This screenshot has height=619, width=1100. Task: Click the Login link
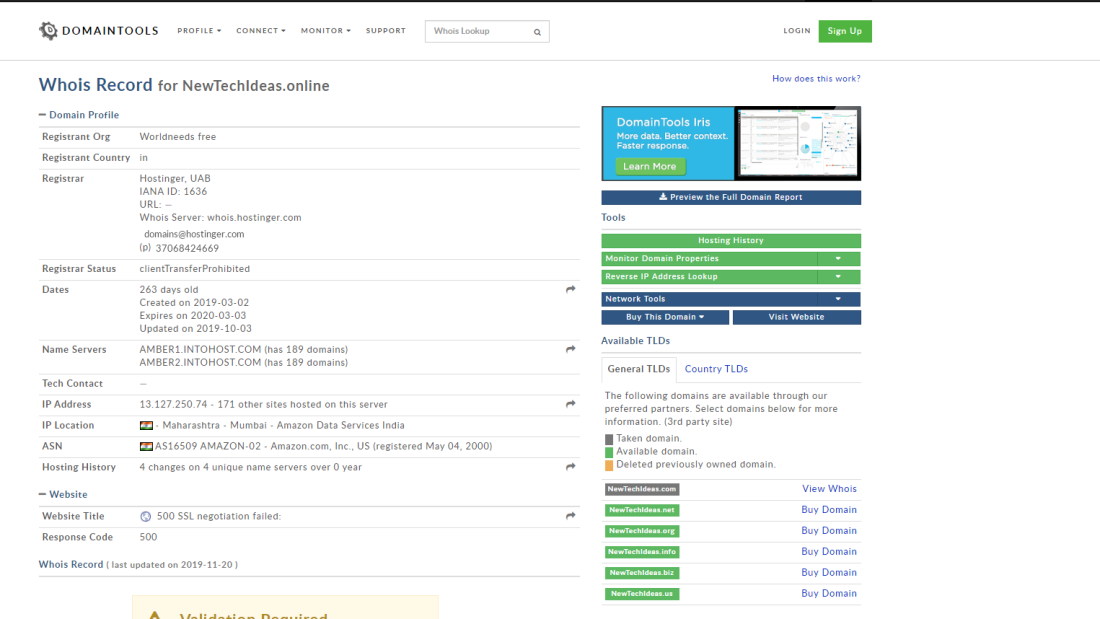797,31
